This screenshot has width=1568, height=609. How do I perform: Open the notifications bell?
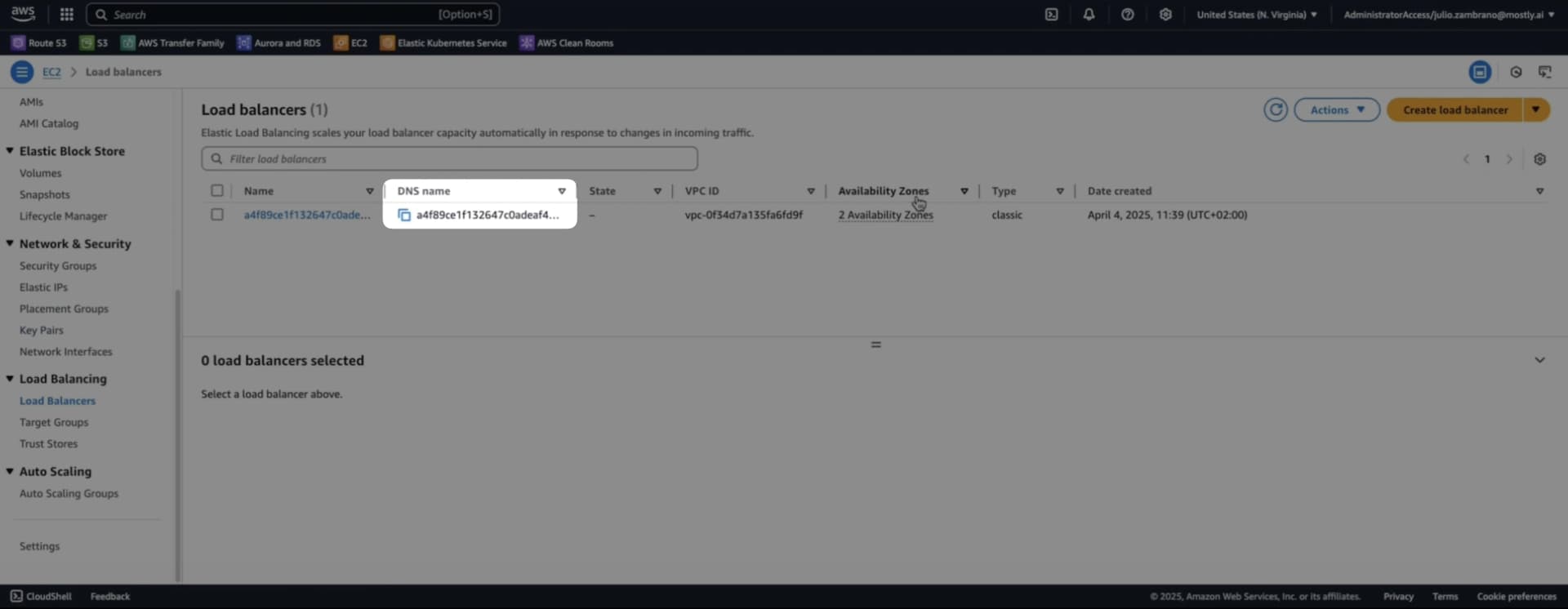click(x=1089, y=15)
